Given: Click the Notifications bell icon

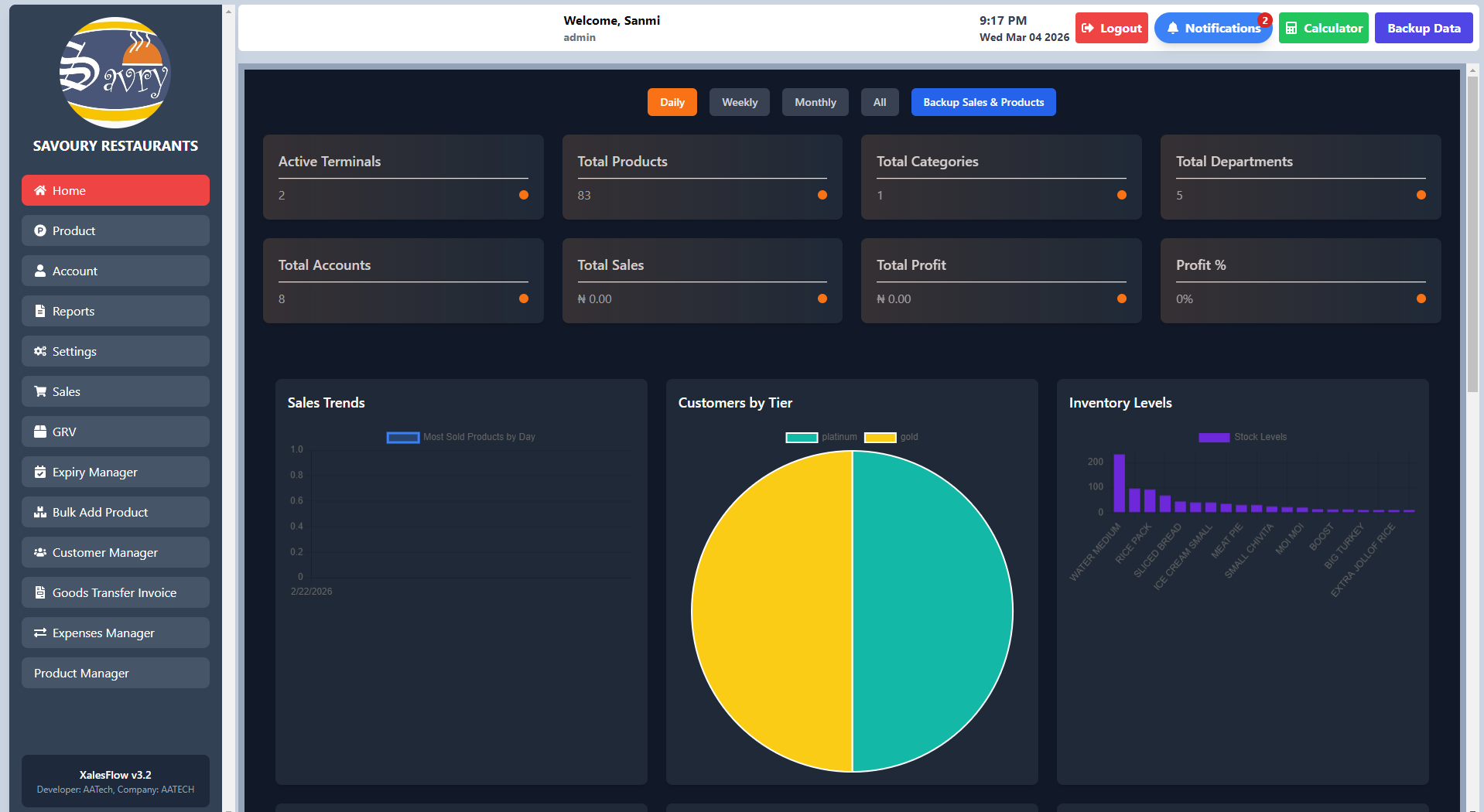Looking at the screenshot, I should point(1174,28).
